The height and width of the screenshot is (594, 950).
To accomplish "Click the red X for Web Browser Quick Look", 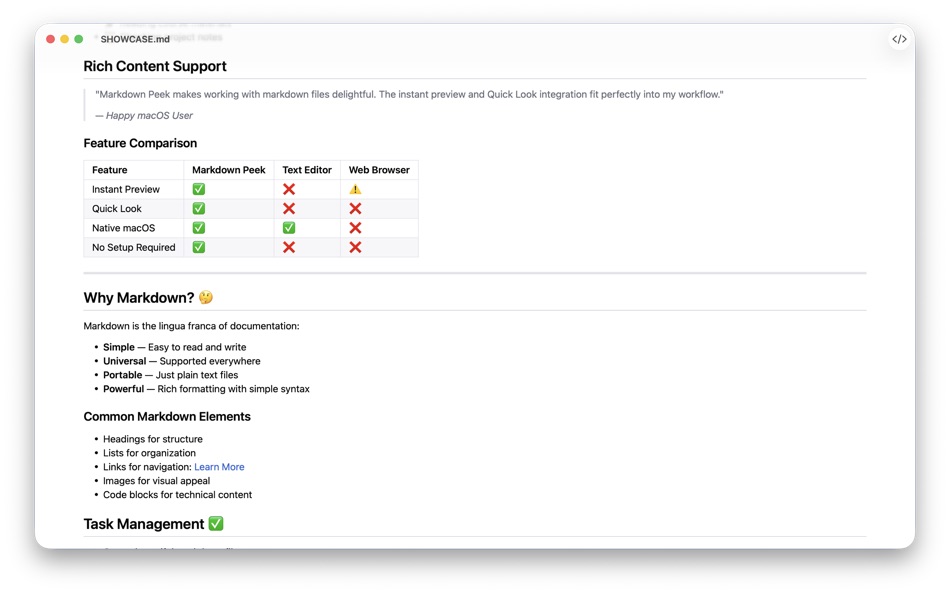I will [x=353, y=208].
